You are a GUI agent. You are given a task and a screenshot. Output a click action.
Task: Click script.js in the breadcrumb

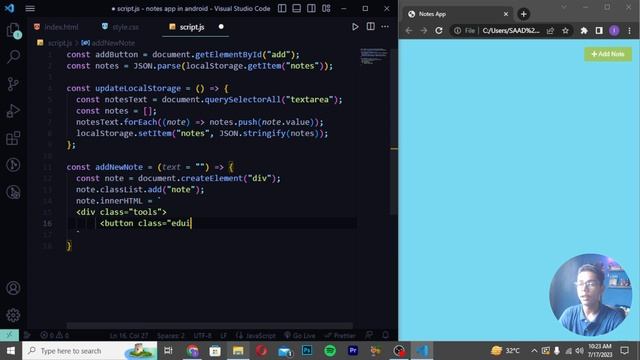coord(60,43)
